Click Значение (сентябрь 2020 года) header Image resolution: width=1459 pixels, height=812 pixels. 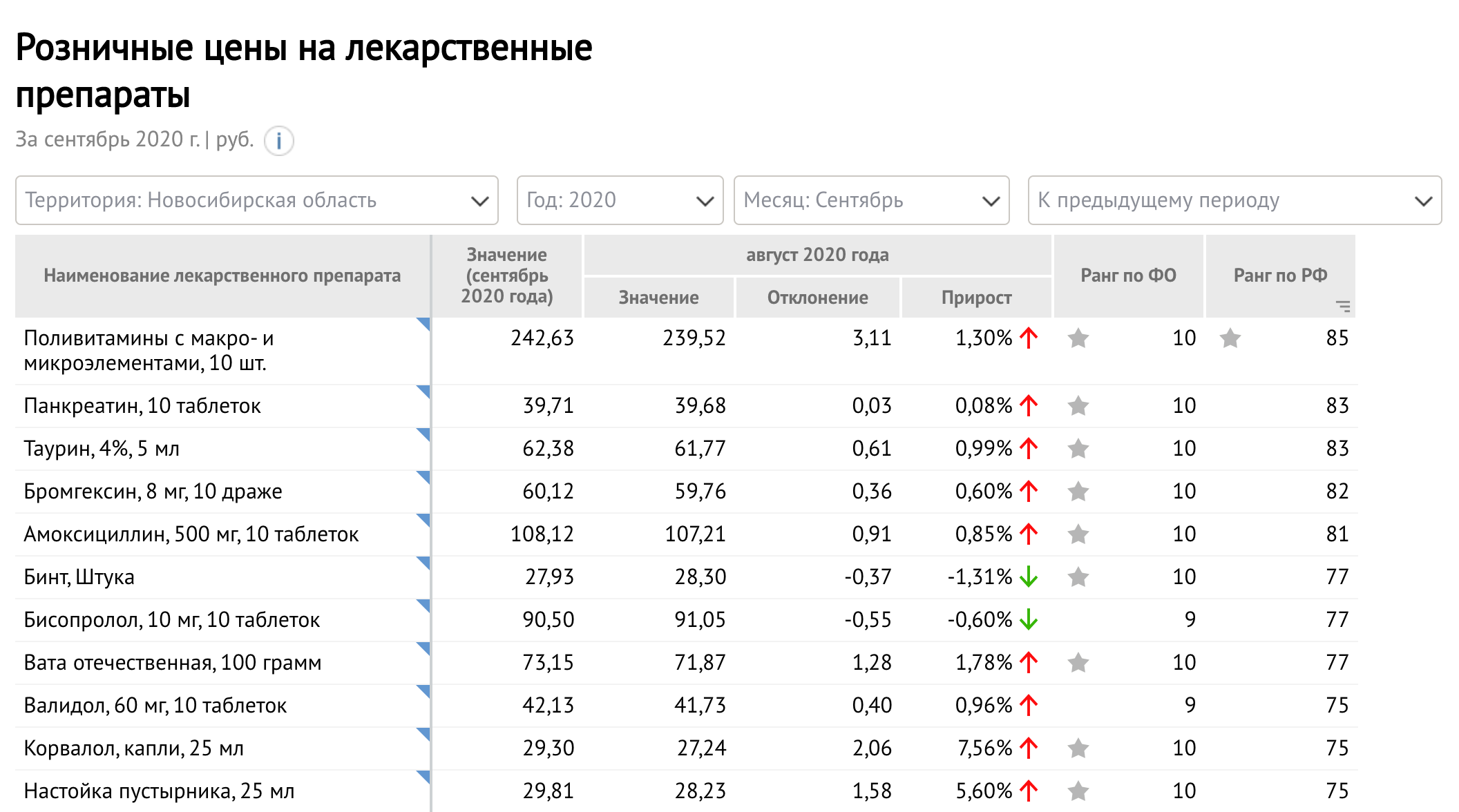pos(507,275)
